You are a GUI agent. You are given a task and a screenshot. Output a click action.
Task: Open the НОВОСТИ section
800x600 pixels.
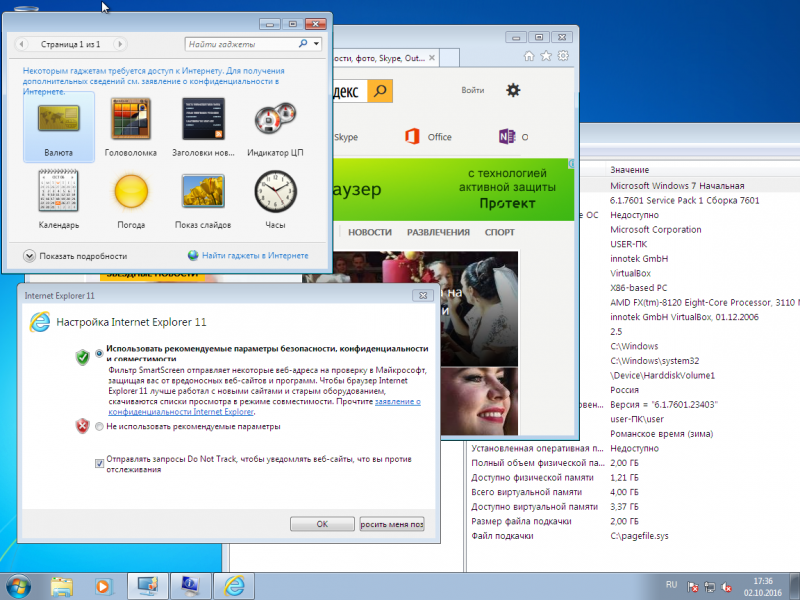tap(370, 232)
